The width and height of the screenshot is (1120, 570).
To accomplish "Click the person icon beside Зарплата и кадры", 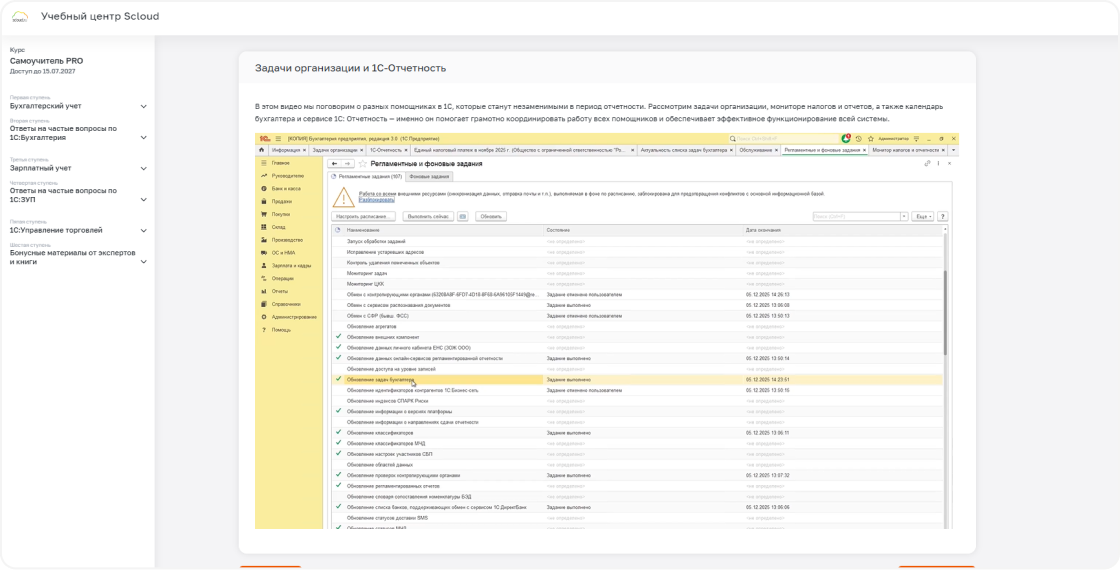I will coord(264,266).
